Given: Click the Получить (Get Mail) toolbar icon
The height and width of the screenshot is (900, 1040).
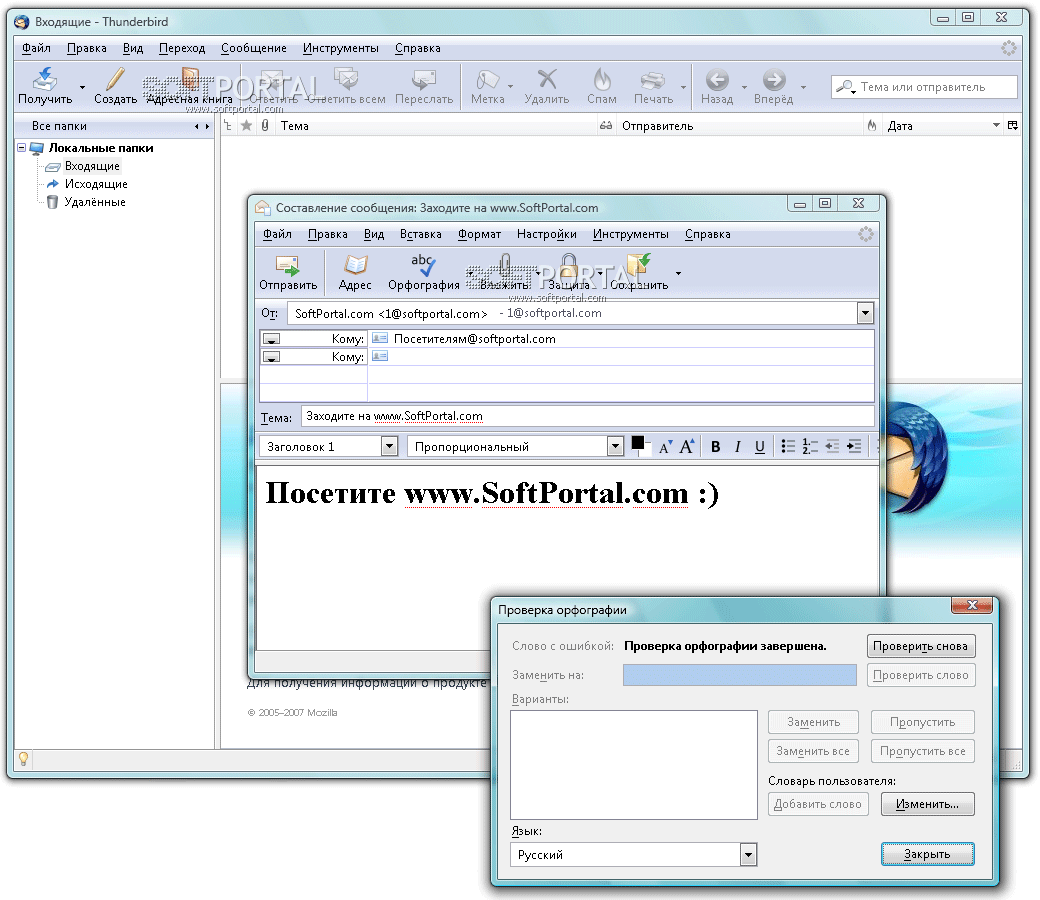Looking at the screenshot, I should (44, 79).
